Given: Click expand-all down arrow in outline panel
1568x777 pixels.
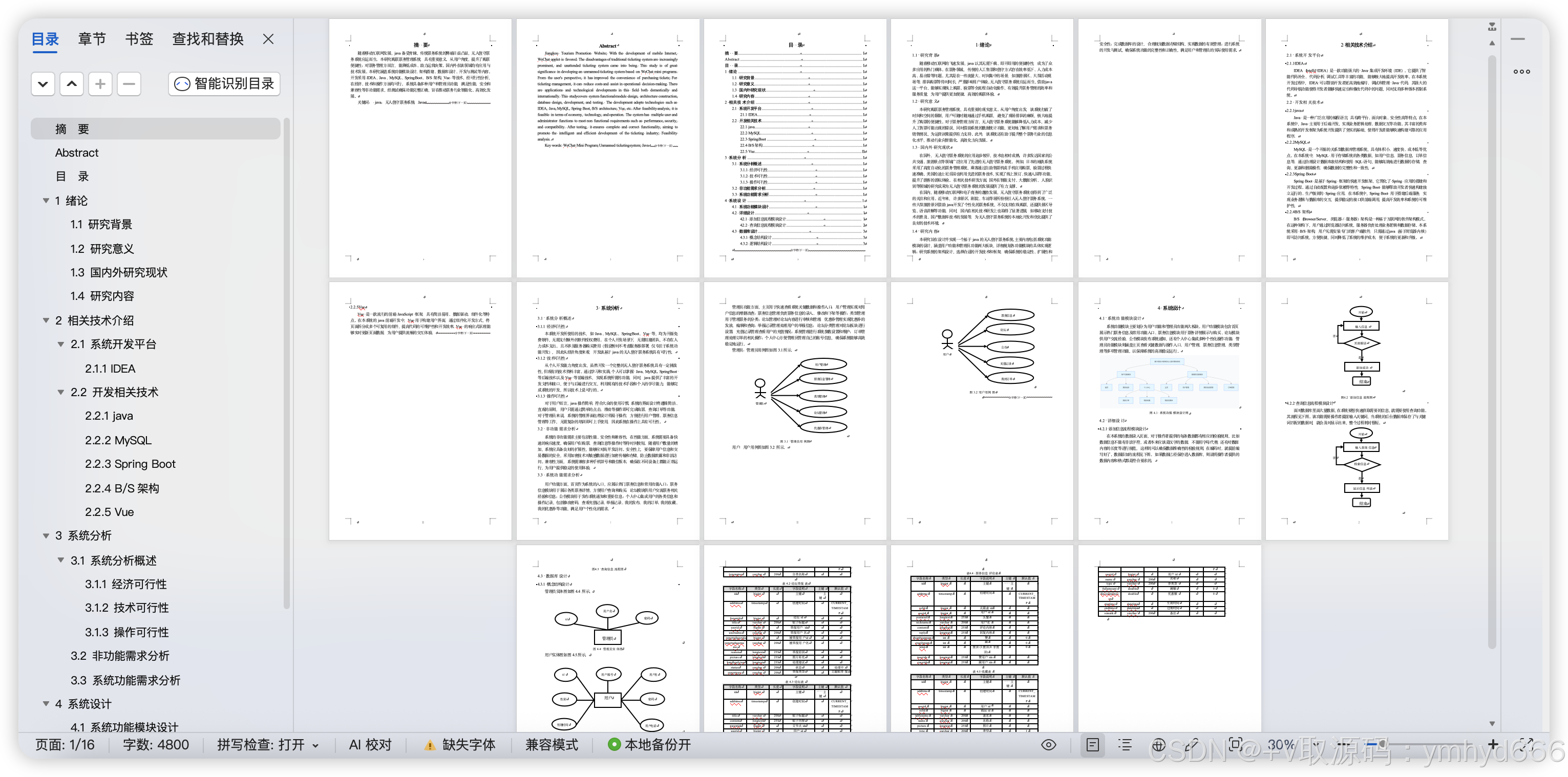Looking at the screenshot, I should [43, 84].
